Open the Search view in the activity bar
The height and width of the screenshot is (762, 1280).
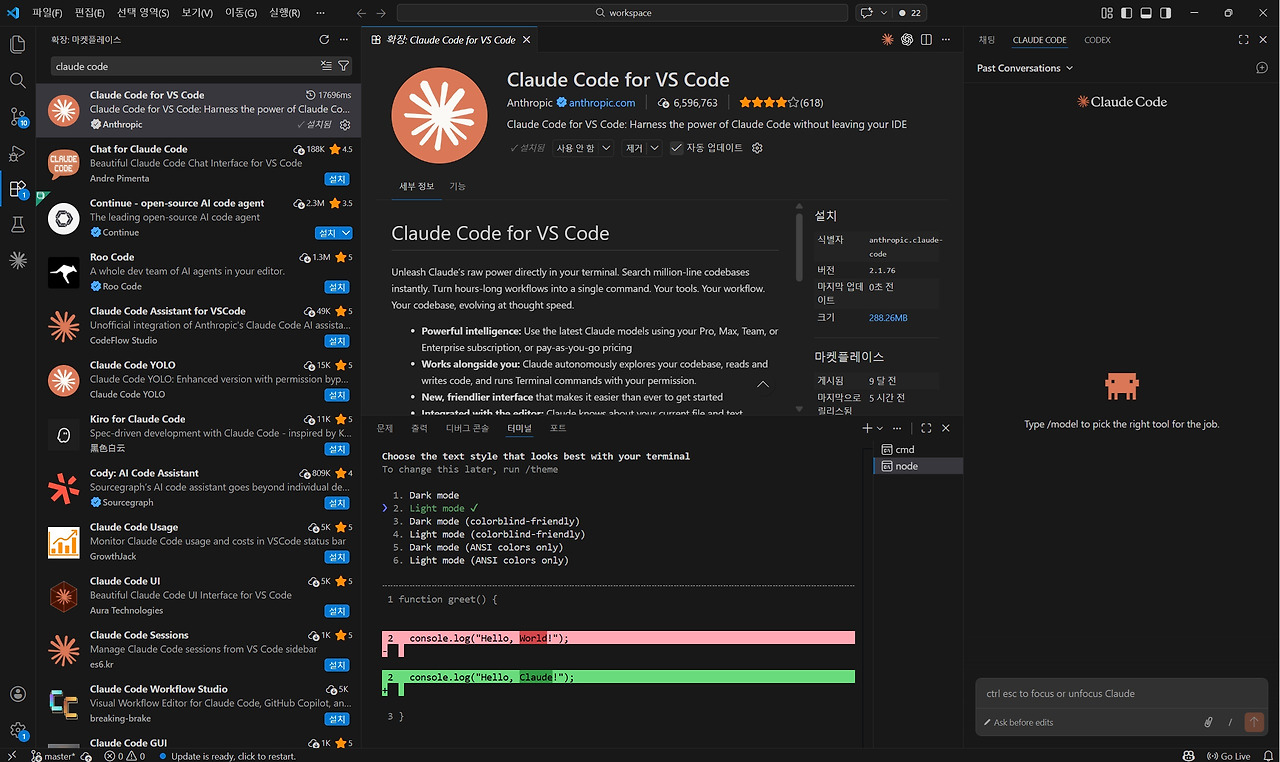[x=17, y=80]
